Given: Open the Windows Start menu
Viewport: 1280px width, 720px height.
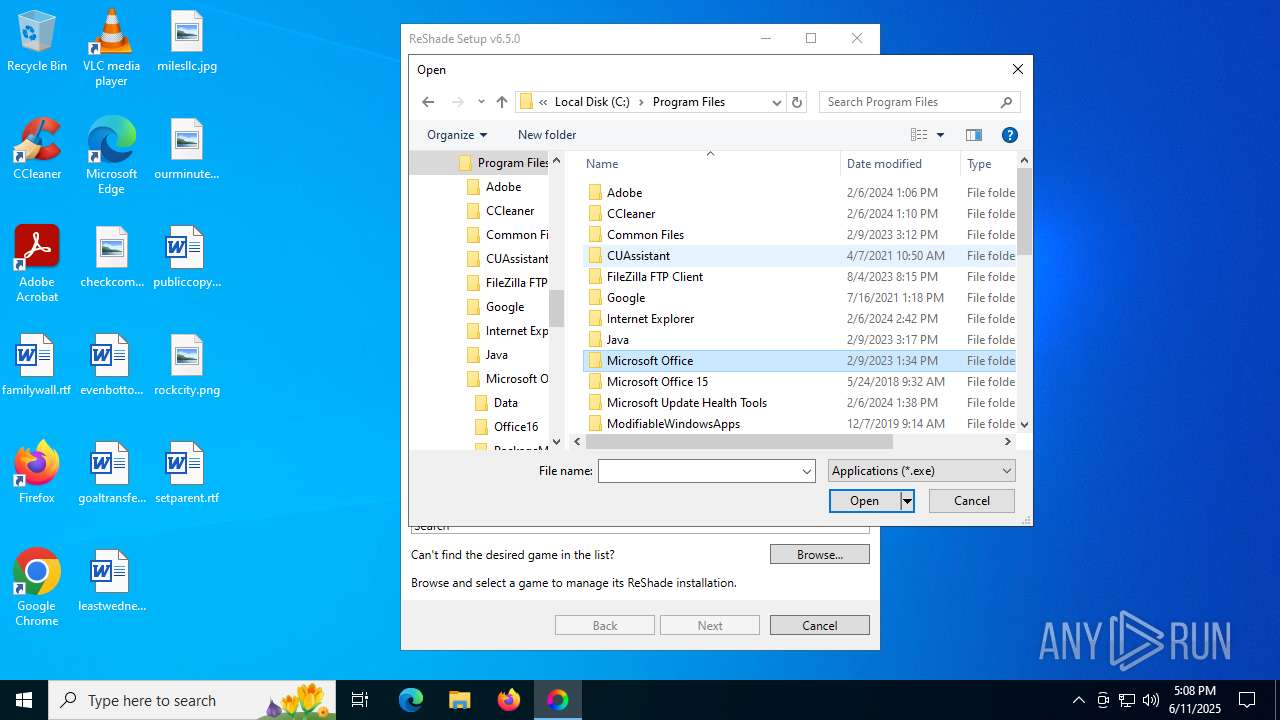Looking at the screenshot, I should 24,700.
